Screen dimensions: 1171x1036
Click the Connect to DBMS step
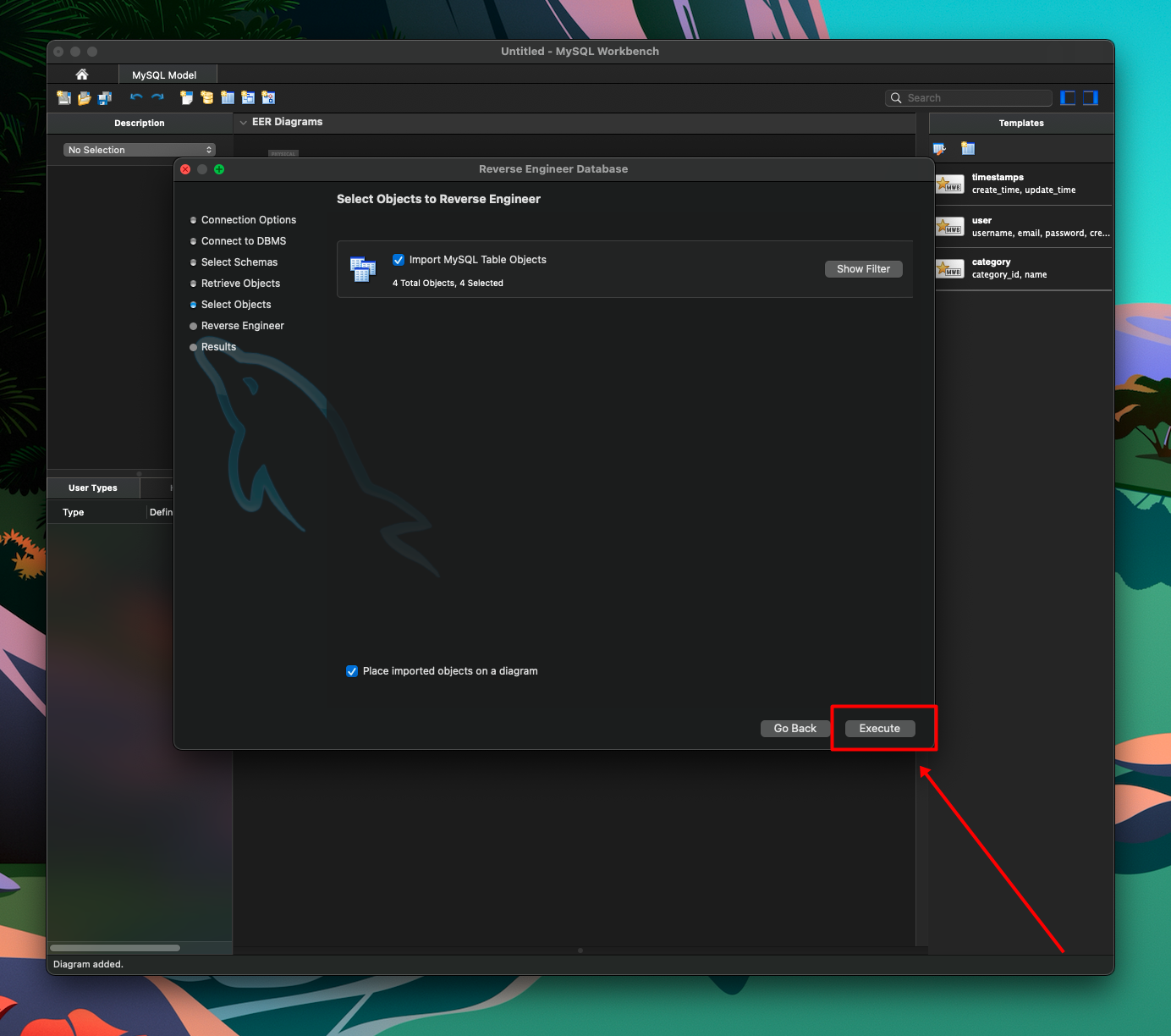pyautogui.click(x=244, y=241)
